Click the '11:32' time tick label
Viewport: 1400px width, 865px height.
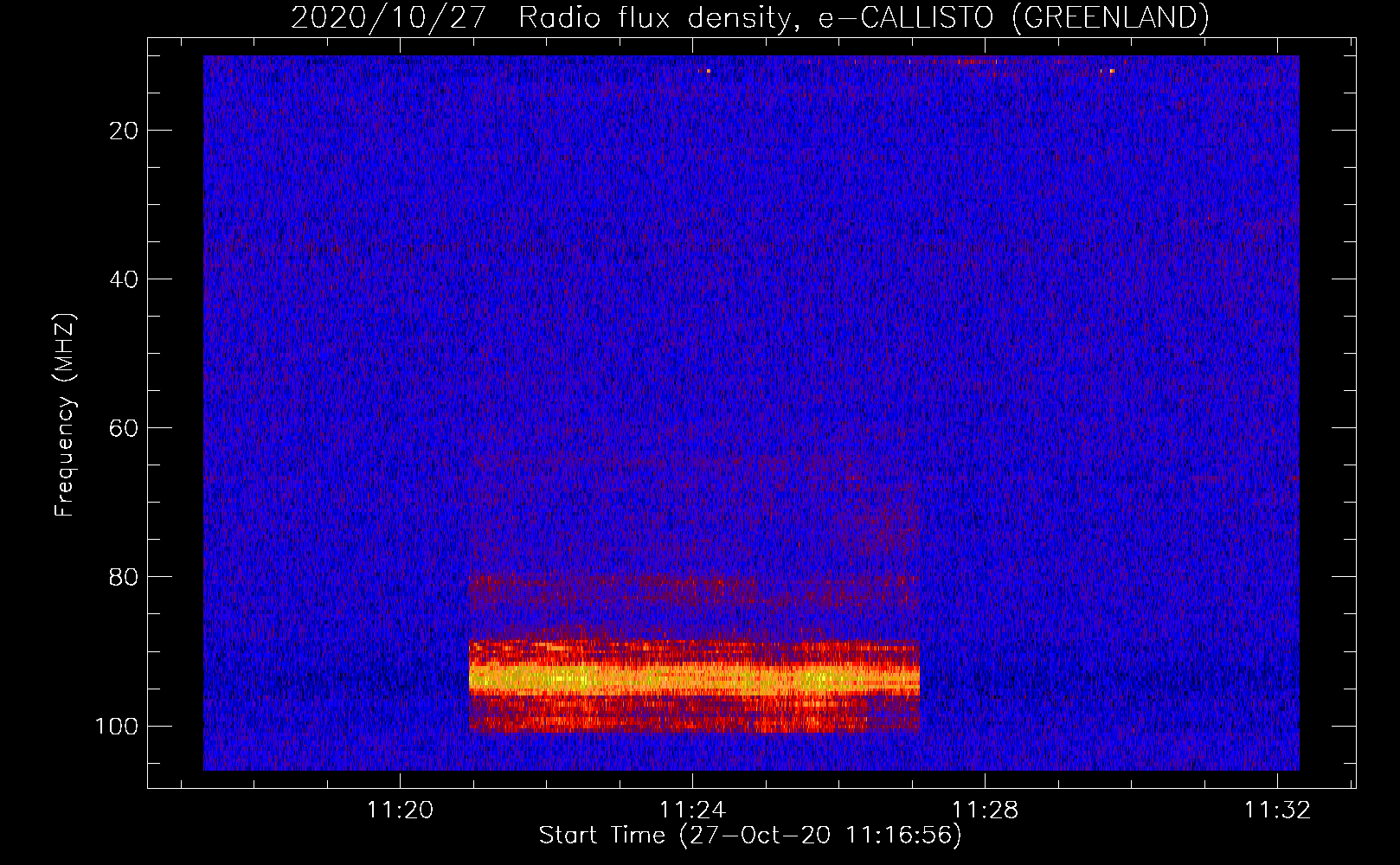point(1277,811)
